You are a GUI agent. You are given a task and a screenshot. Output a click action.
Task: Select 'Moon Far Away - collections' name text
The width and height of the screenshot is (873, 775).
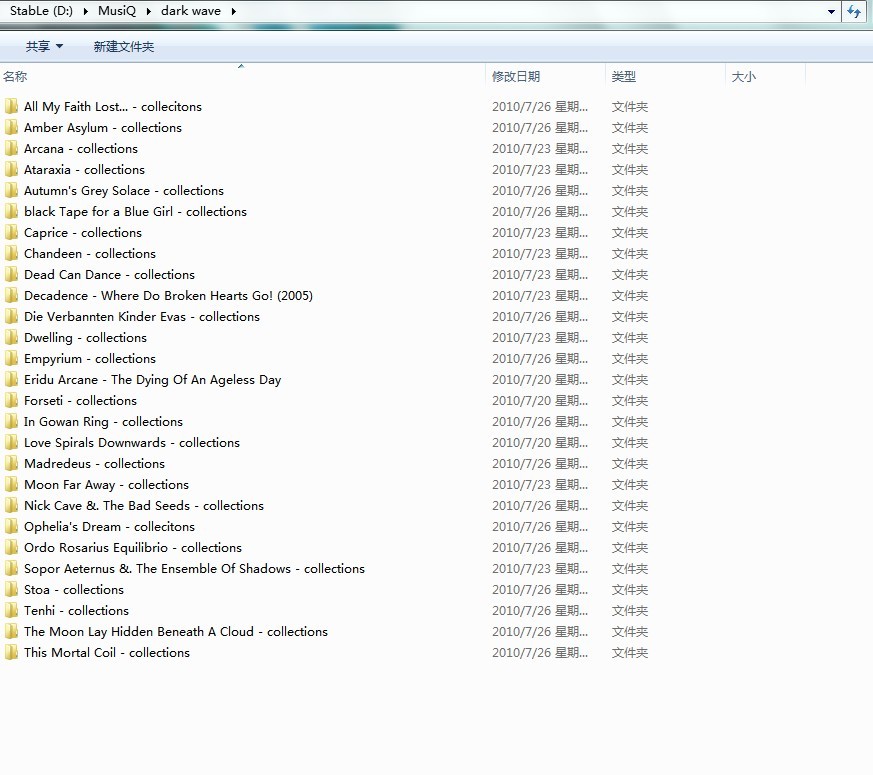(106, 485)
